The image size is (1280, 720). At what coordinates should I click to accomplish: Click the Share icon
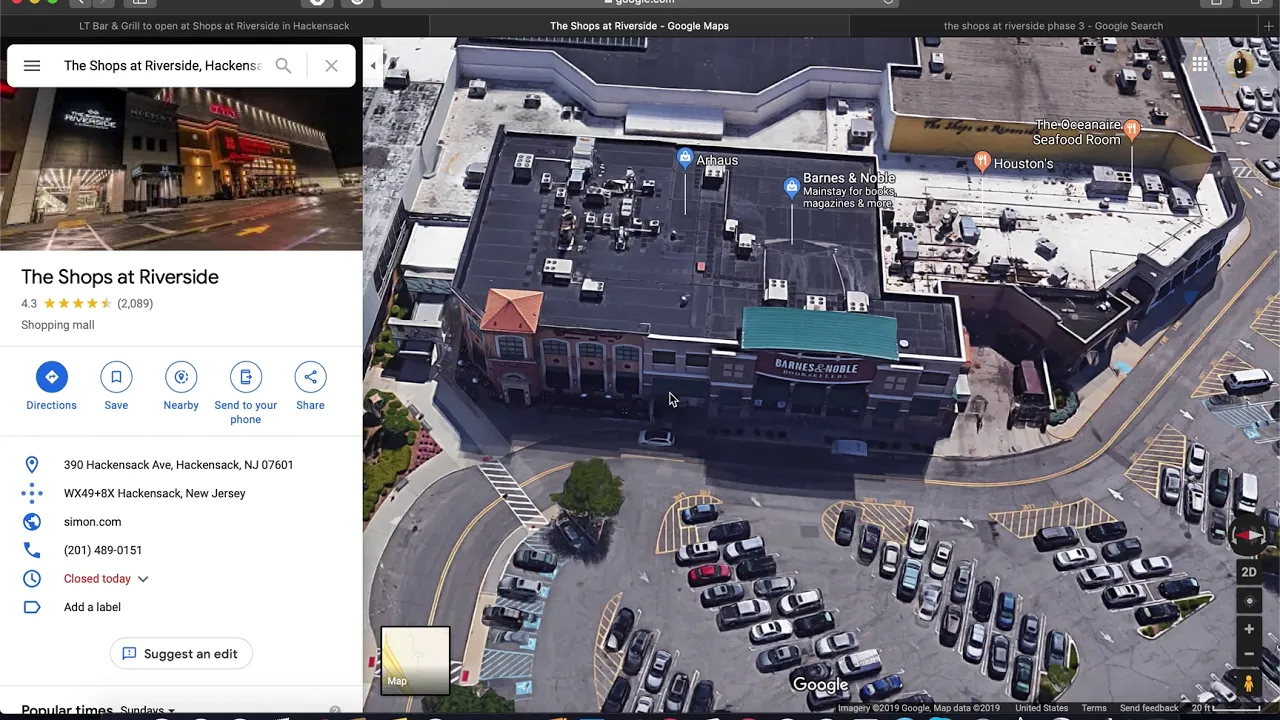[x=310, y=388]
